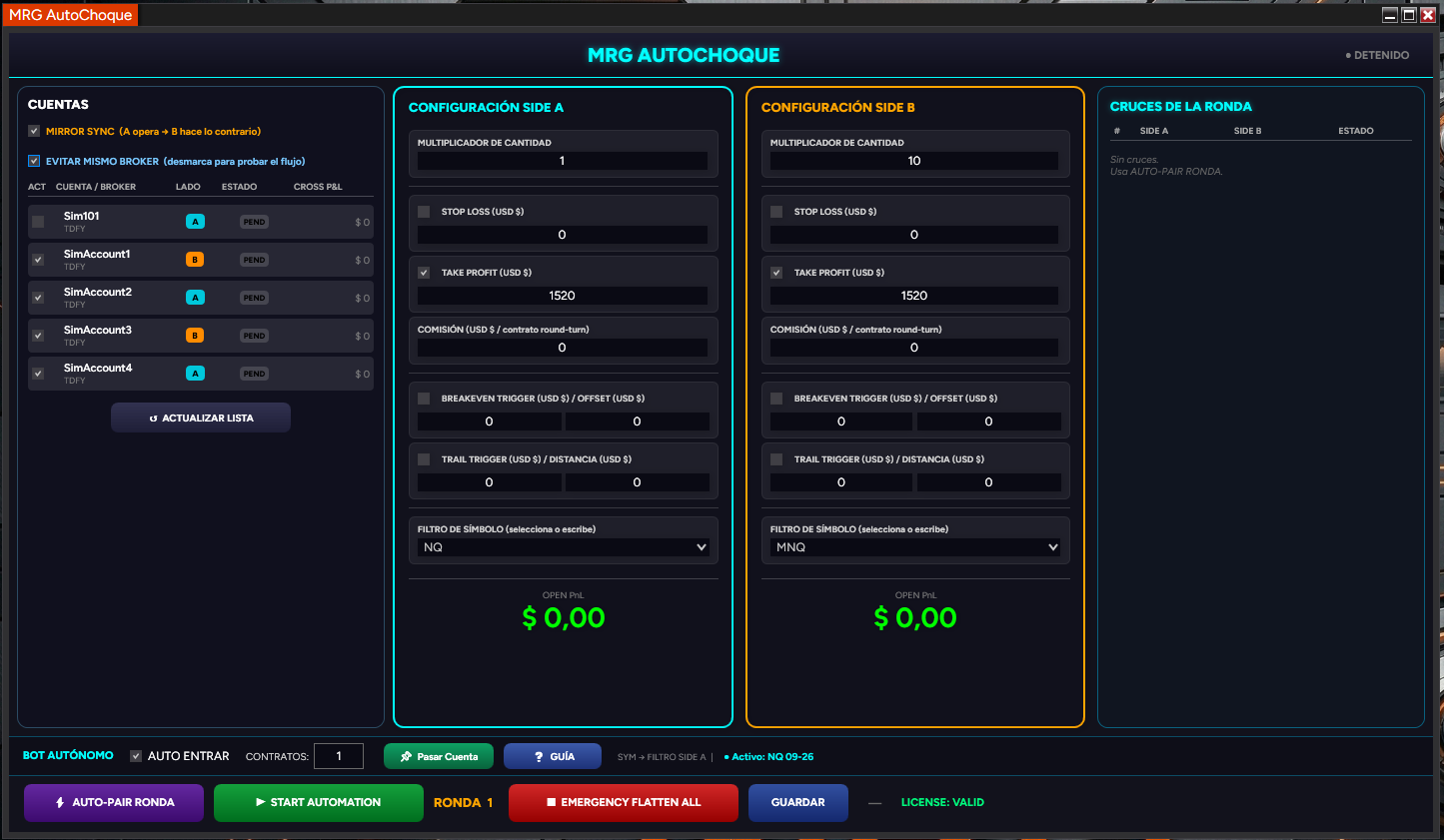Viewport: 1444px width, 840px height.
Task: Click the Side B commission field
Action: (x=914, y=348)
